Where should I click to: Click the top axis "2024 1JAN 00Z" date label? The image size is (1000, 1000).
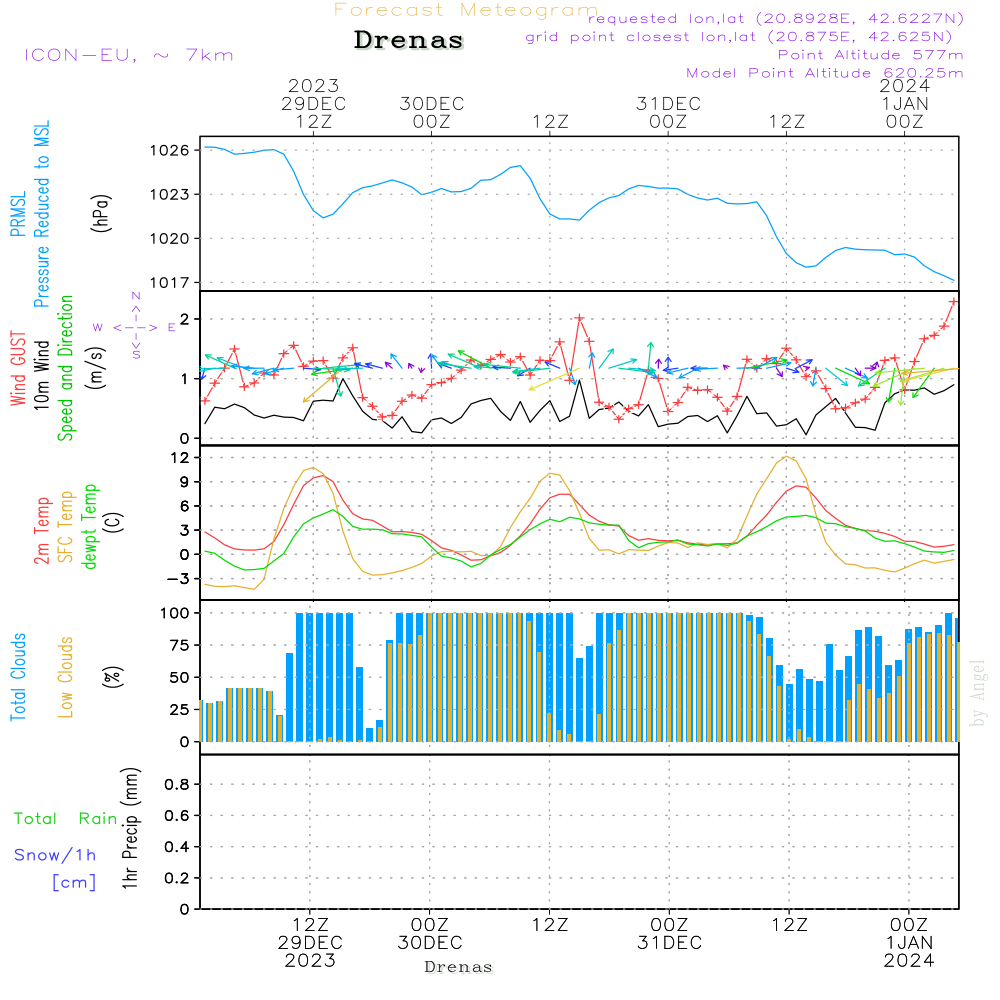pos(905,104)
